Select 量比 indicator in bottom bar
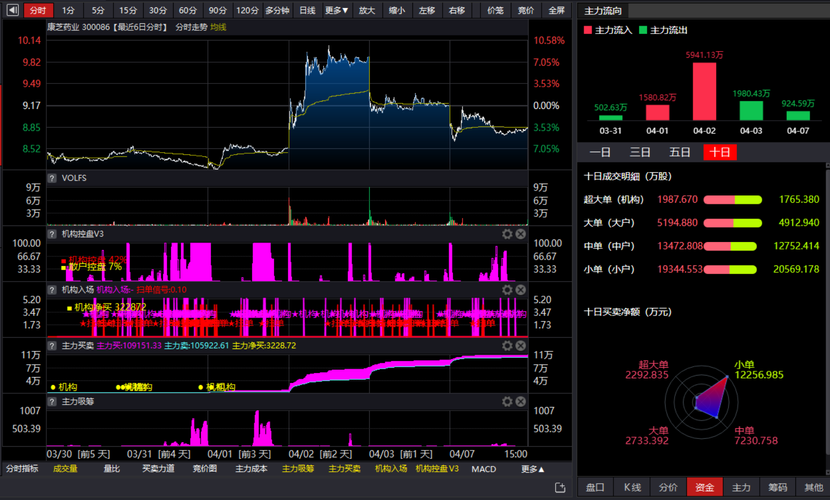Image resolution: width=830 pixels, height=500 pixels. click(112, 469)
